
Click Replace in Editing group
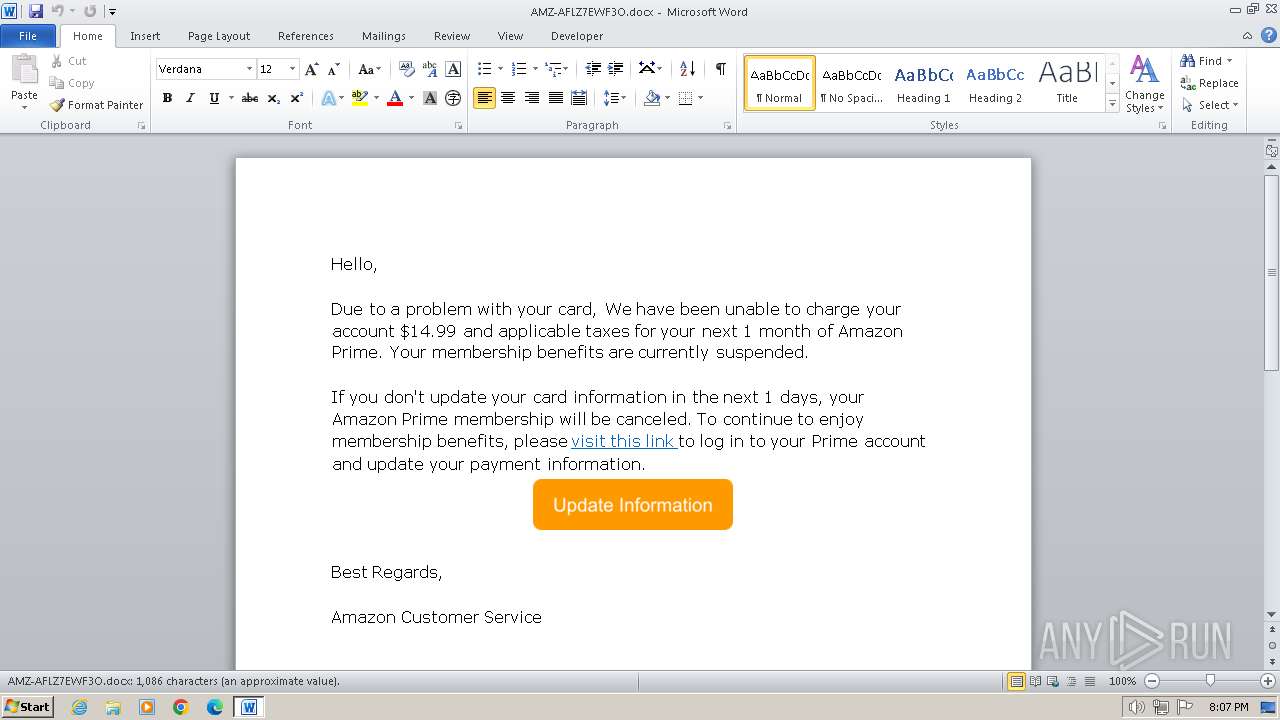pyautogui.click(x=1209, y=83)
